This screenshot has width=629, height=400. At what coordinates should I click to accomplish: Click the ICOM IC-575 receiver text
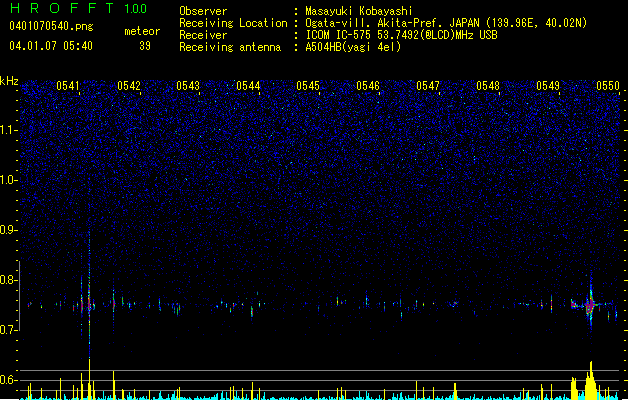pos(401,35)
